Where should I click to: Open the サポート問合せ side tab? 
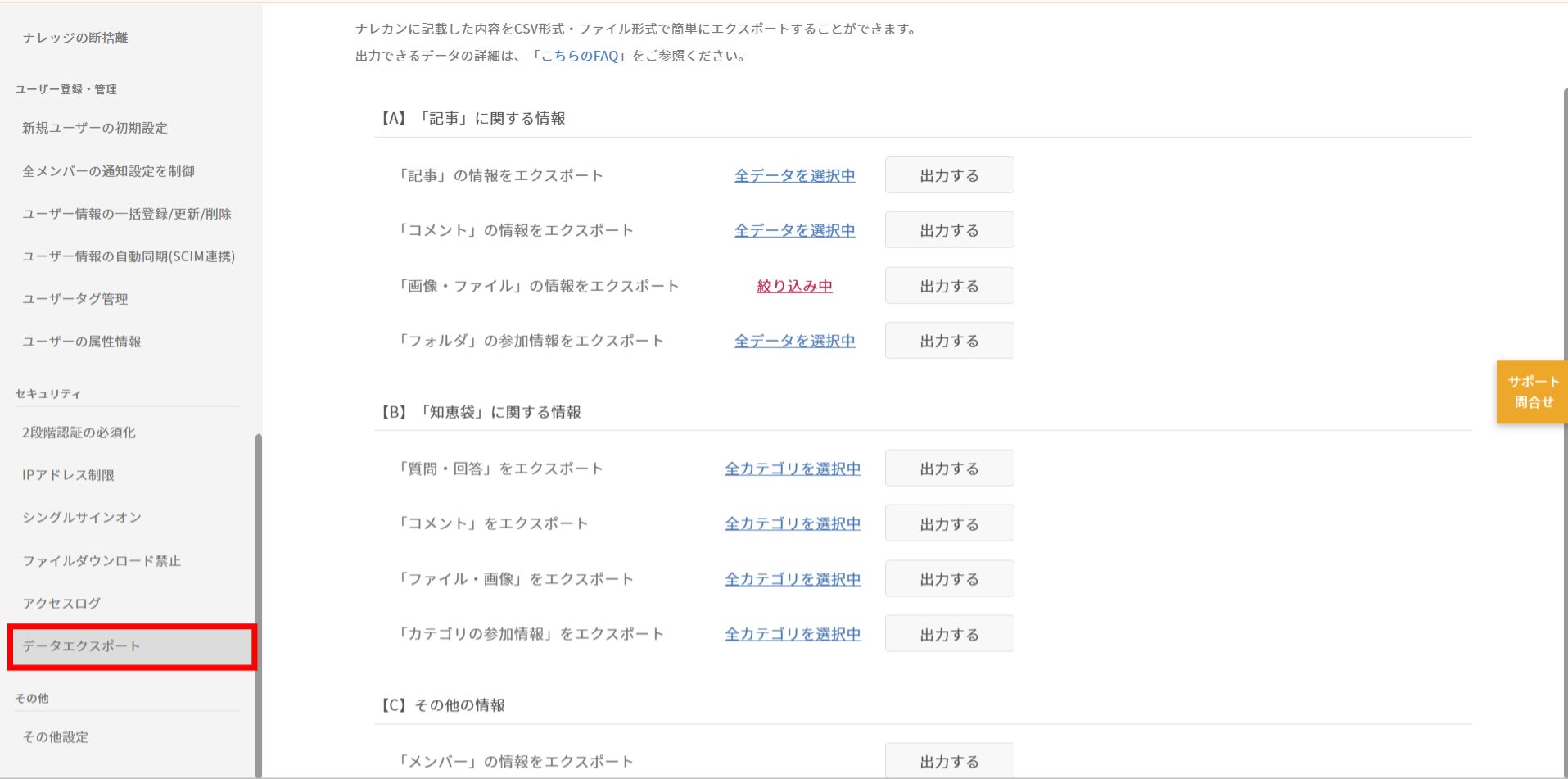click(x=1532, y=392)
